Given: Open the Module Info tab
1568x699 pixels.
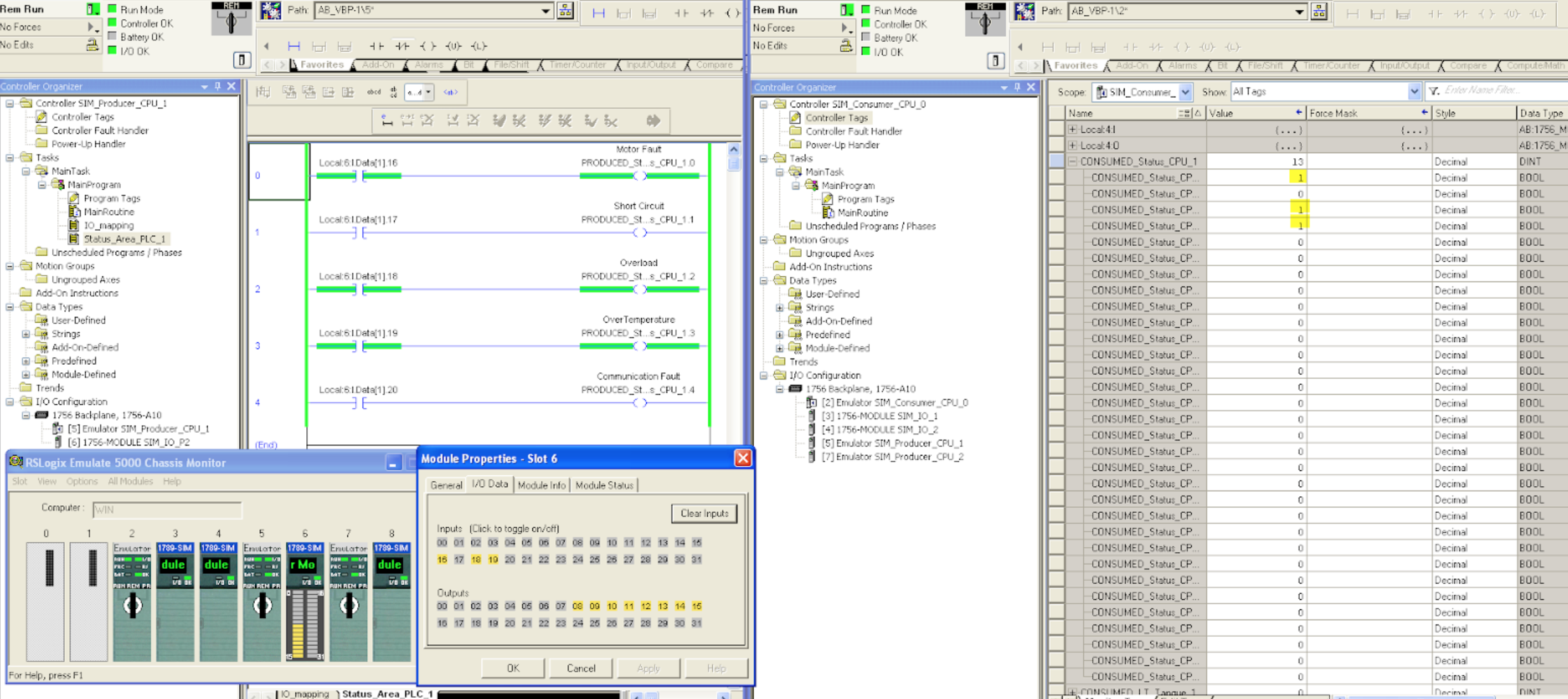Looking at the screenshot, I should [x=541, y=485].
